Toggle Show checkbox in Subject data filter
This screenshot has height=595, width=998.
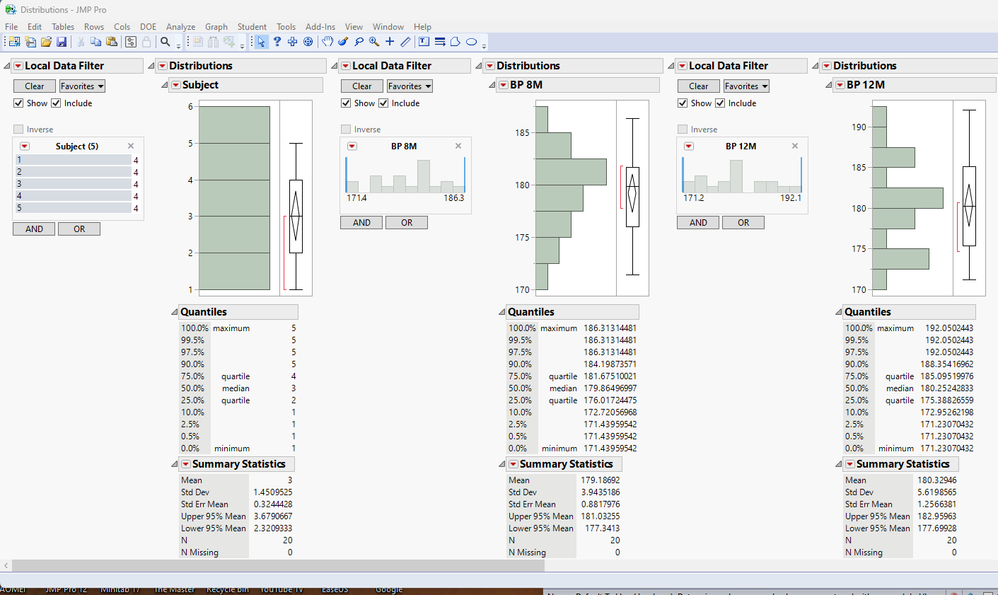tap(18, 103)
